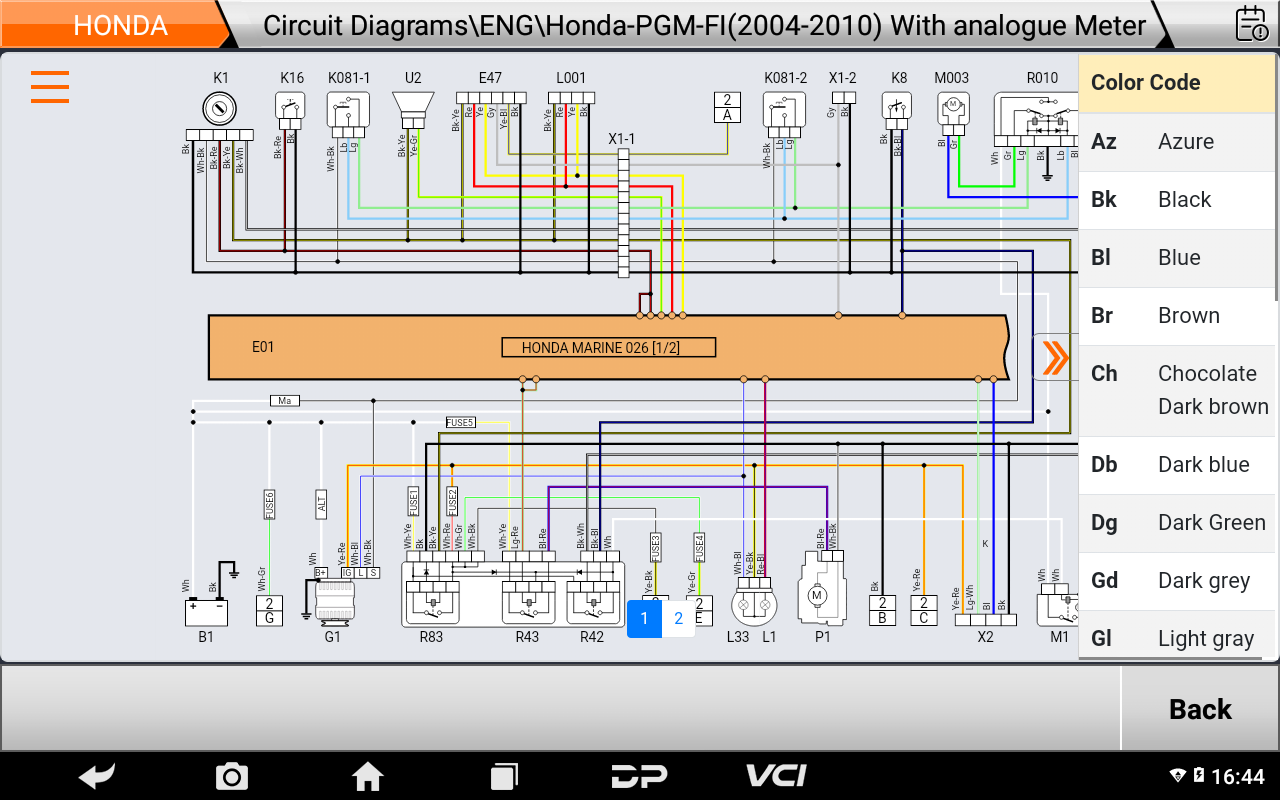Select the Azure color code row
Screen dimensions: 1280x800
(1178, 141)
